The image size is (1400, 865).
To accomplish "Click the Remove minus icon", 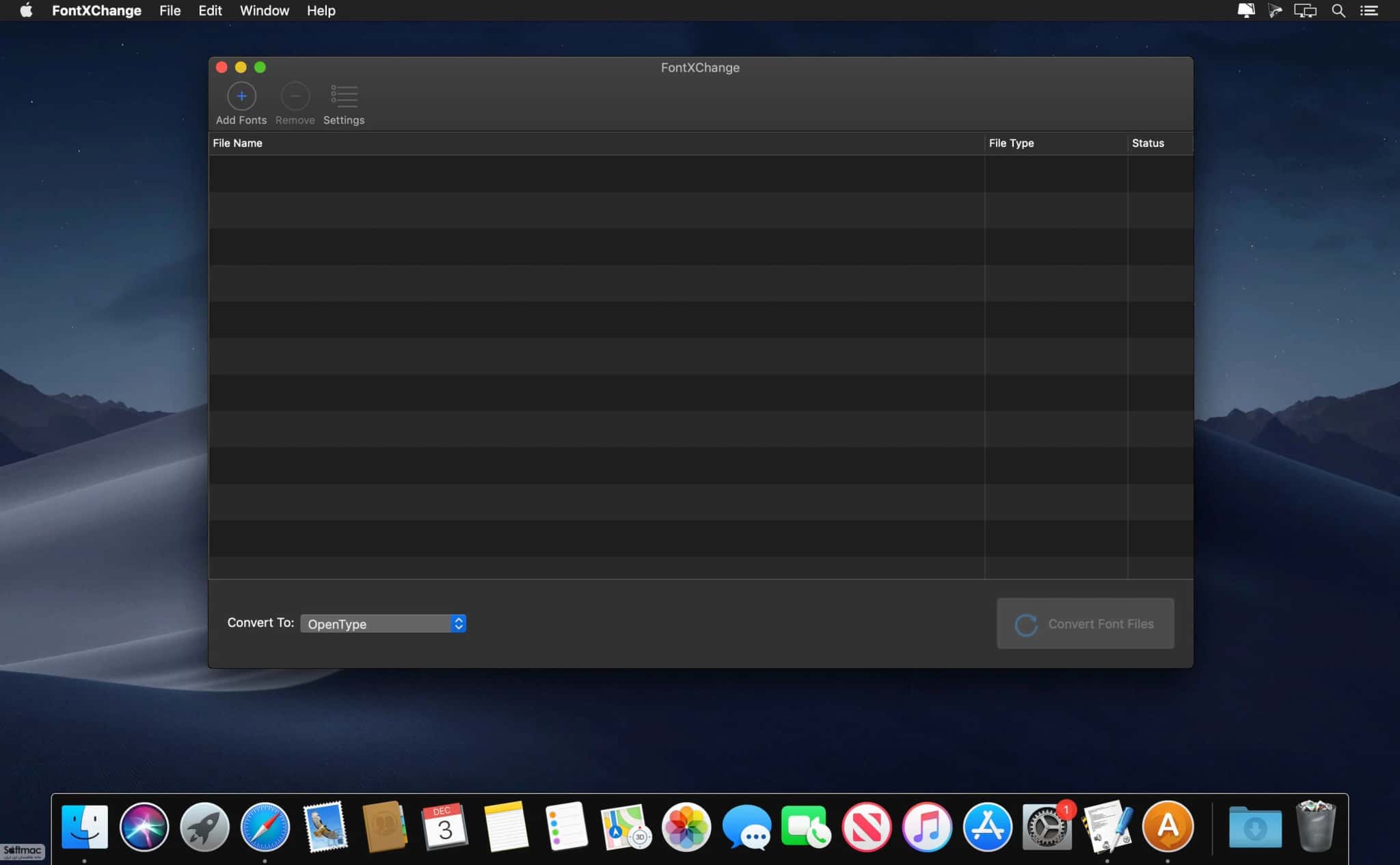I will coord(295,96).
